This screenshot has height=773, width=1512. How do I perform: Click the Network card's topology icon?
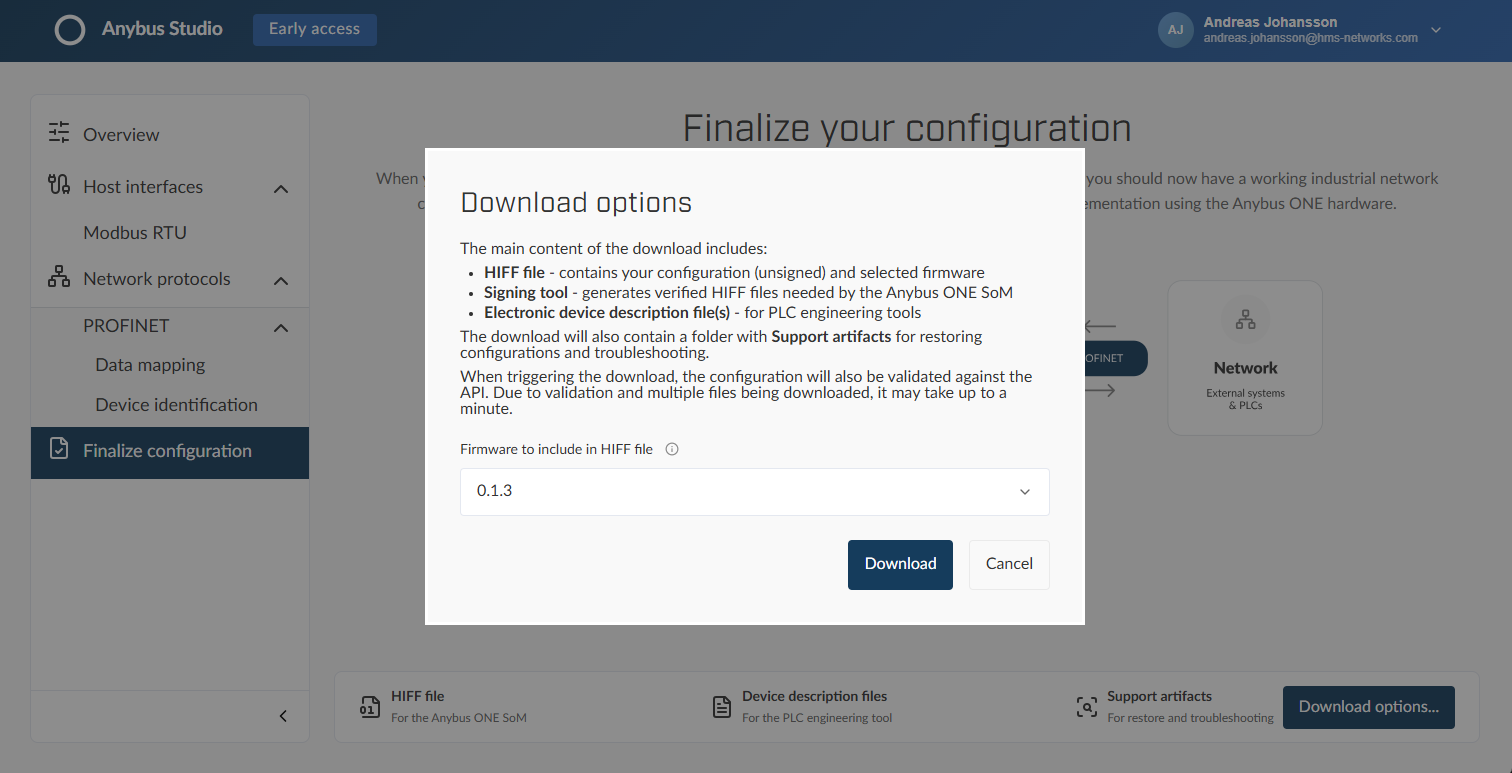coord(1246,320)
